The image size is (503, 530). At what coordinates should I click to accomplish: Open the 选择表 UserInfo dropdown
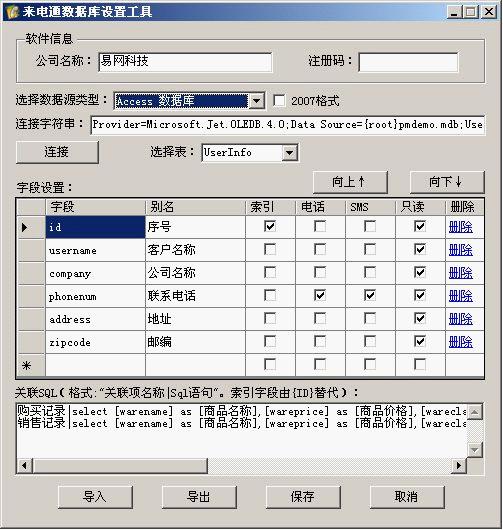coord(289,152)
